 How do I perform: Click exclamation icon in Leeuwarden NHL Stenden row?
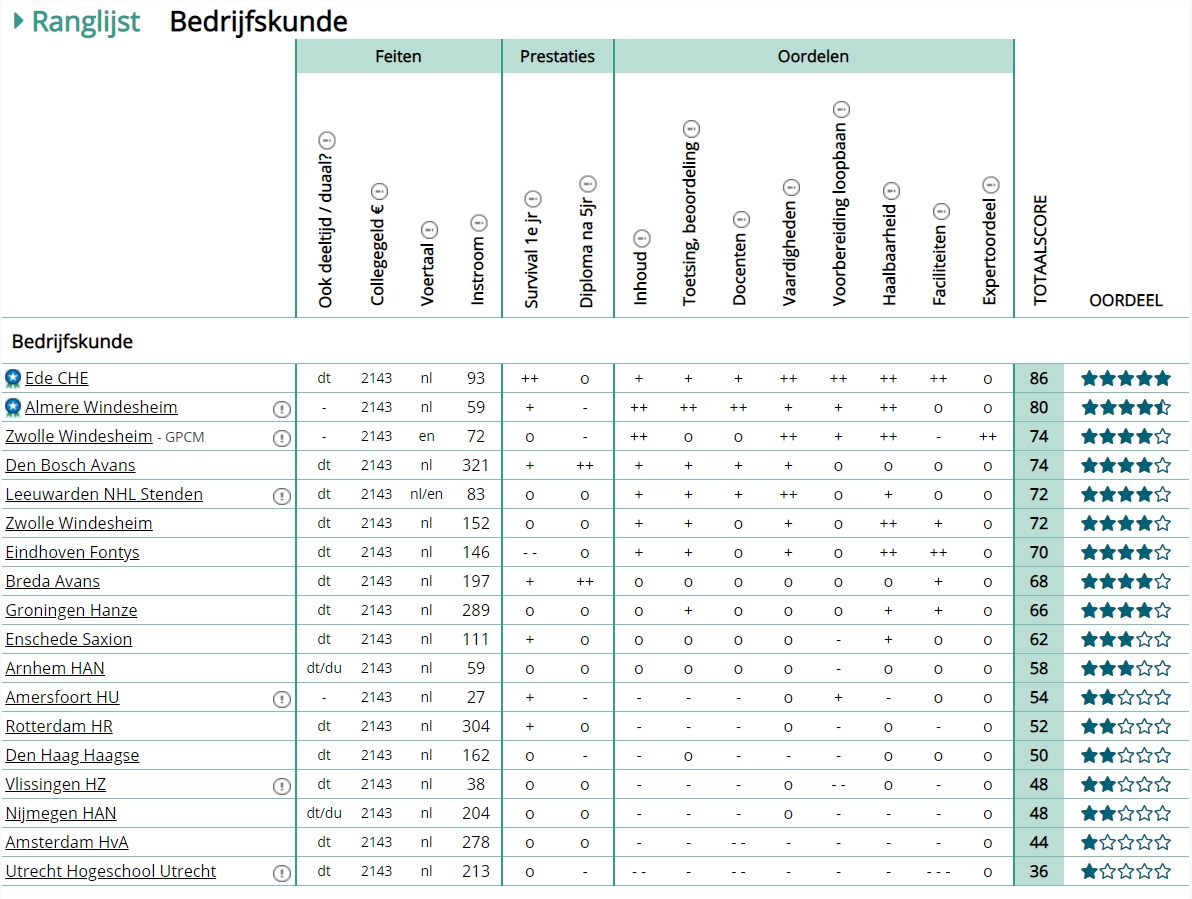[x=281, y=496]
